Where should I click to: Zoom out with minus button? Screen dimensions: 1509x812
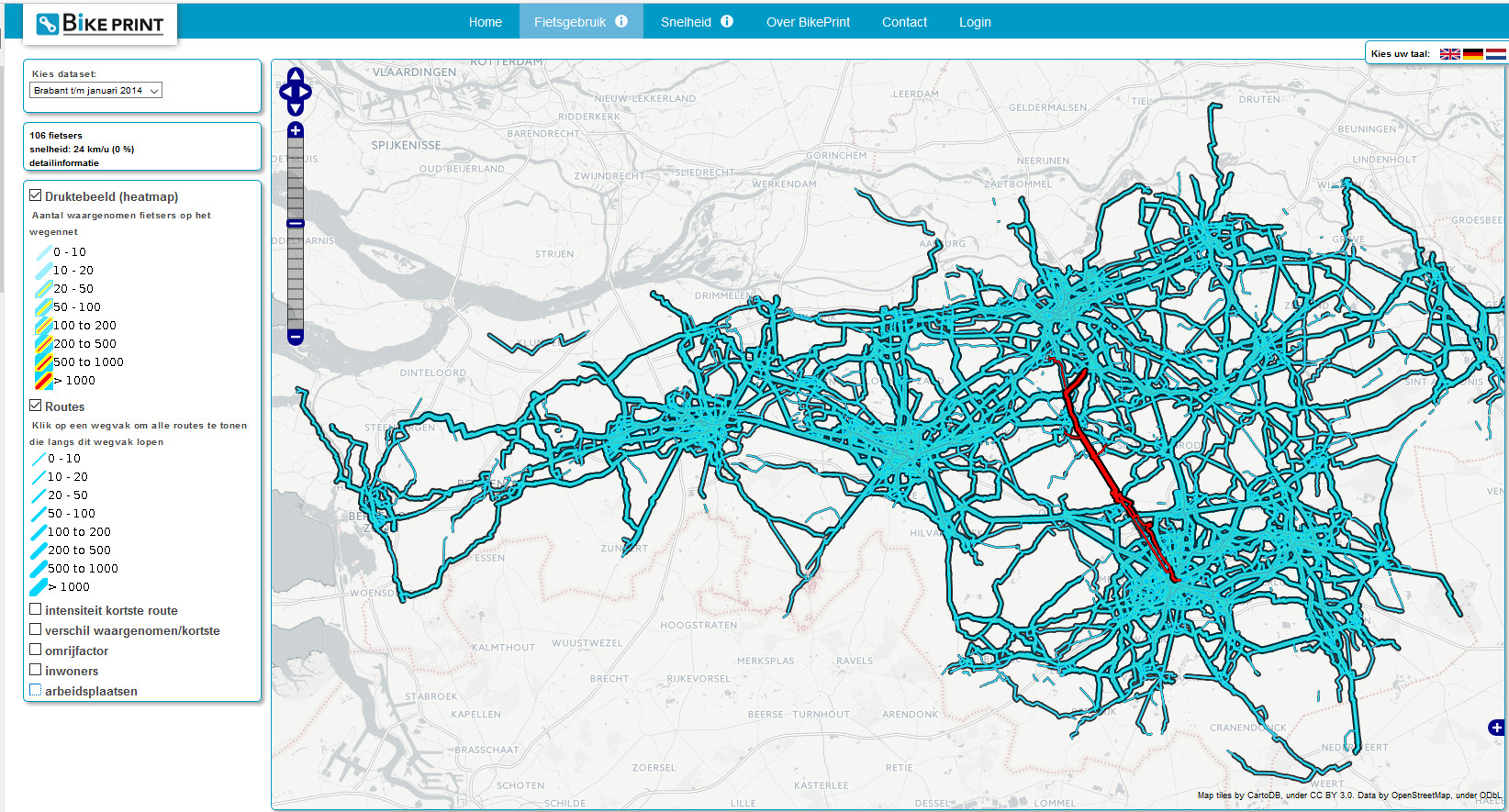point(296,337)
